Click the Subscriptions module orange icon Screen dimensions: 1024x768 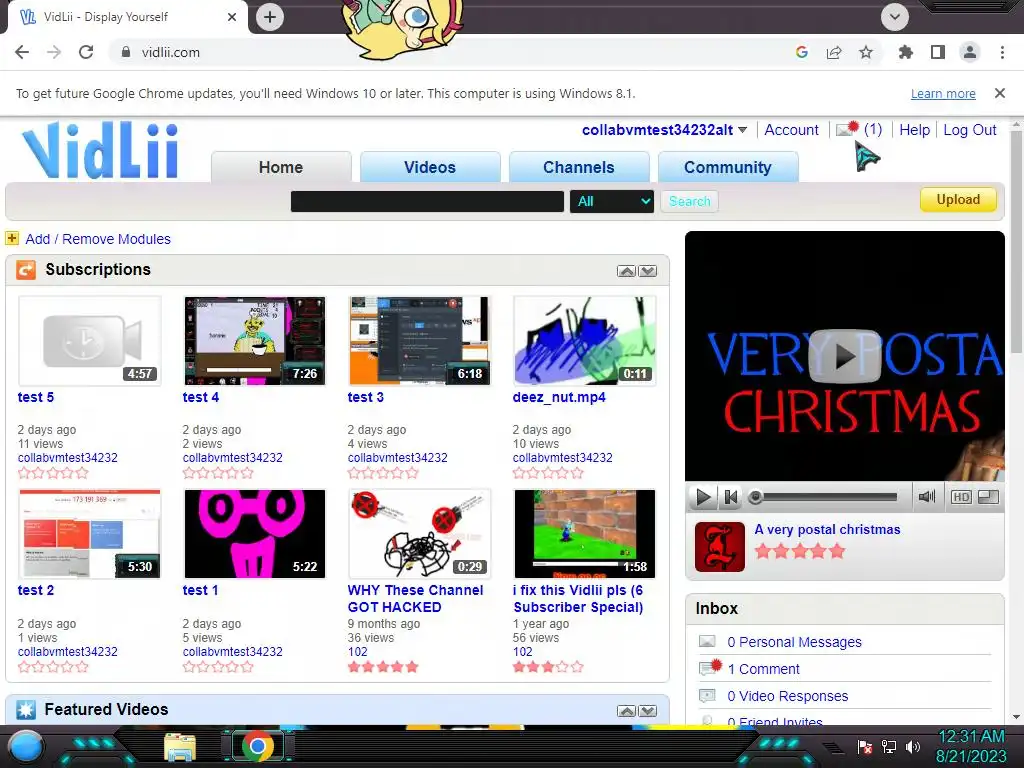(x=25, y=270)
